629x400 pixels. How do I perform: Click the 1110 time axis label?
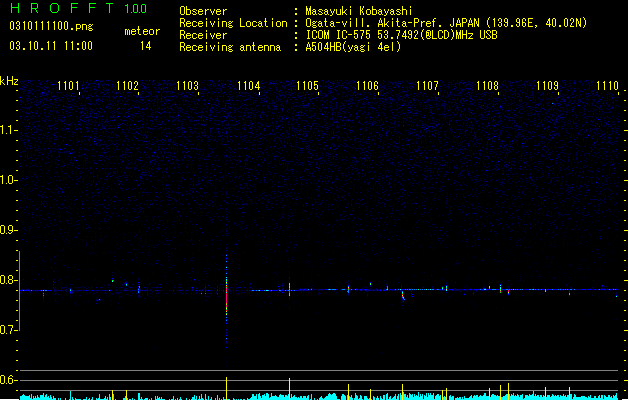coord(607,86)
